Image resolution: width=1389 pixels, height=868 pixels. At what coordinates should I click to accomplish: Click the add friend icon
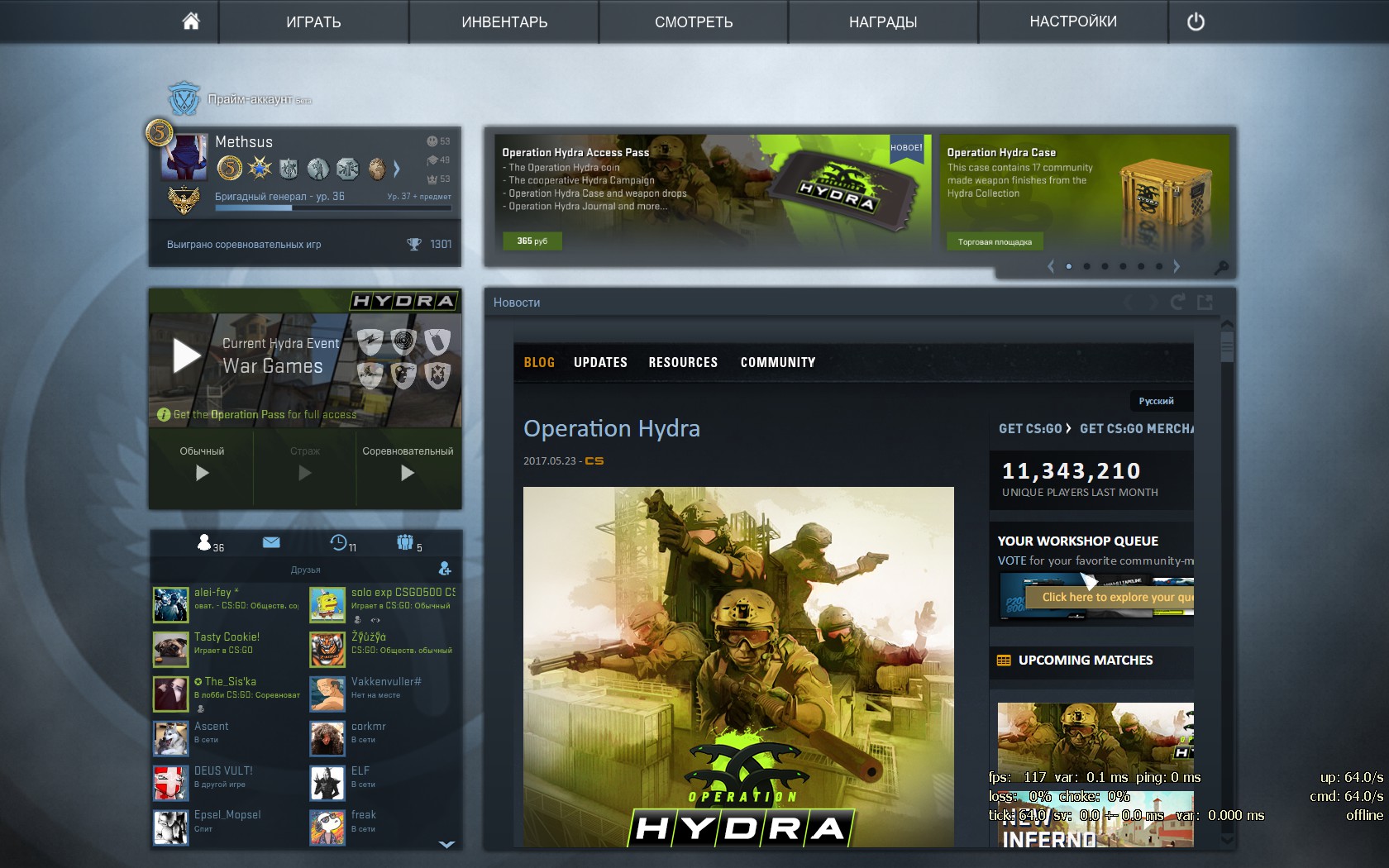click(445, 569)
